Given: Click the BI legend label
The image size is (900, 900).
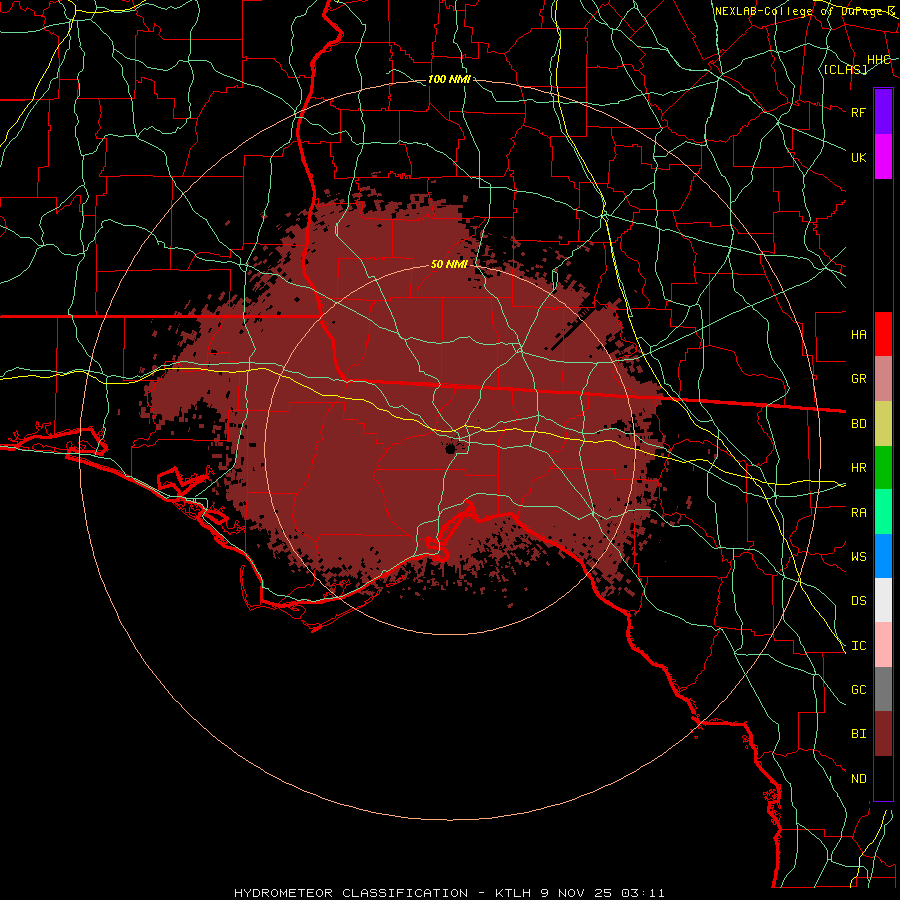Looking at the screenshot, I should [858, 734].
